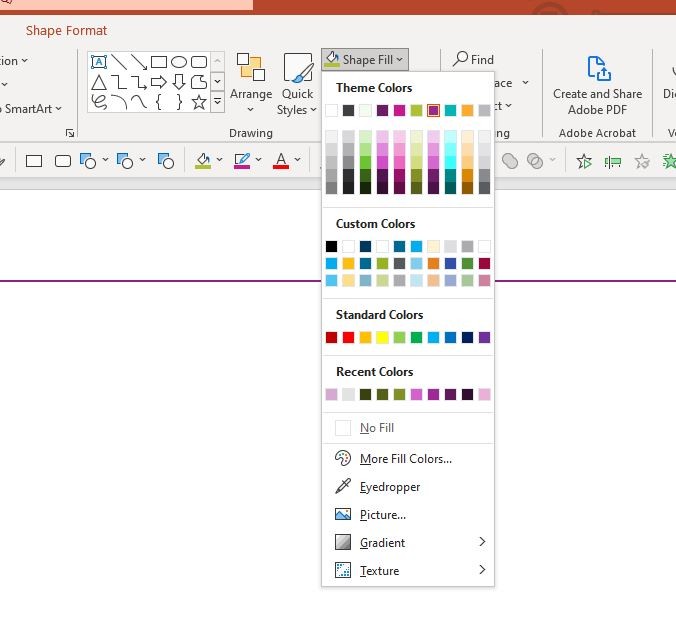The width and height of the screenshot is (676, 622).
Task: Open the Shape Format tab
Action: pyautogui.click(x=66, y=31)
